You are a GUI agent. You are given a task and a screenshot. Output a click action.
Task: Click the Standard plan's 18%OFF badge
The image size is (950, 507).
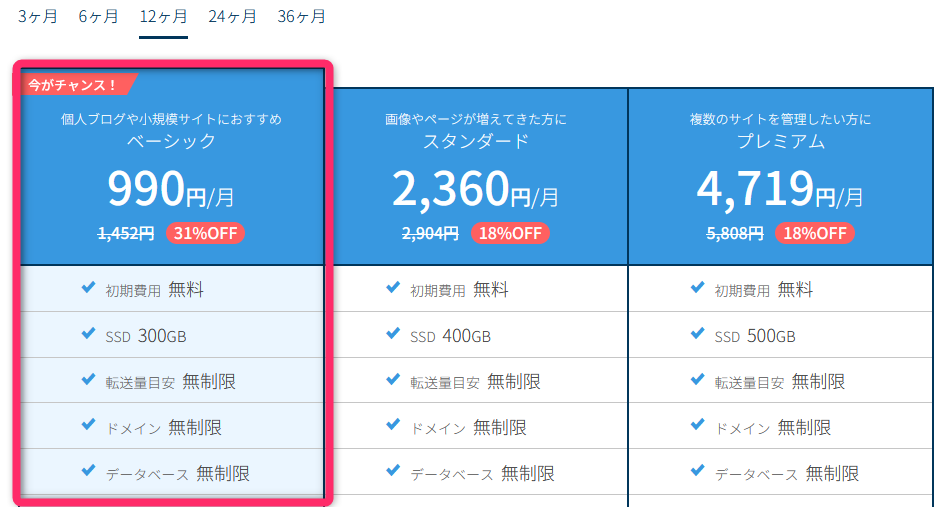coord(510,233)
